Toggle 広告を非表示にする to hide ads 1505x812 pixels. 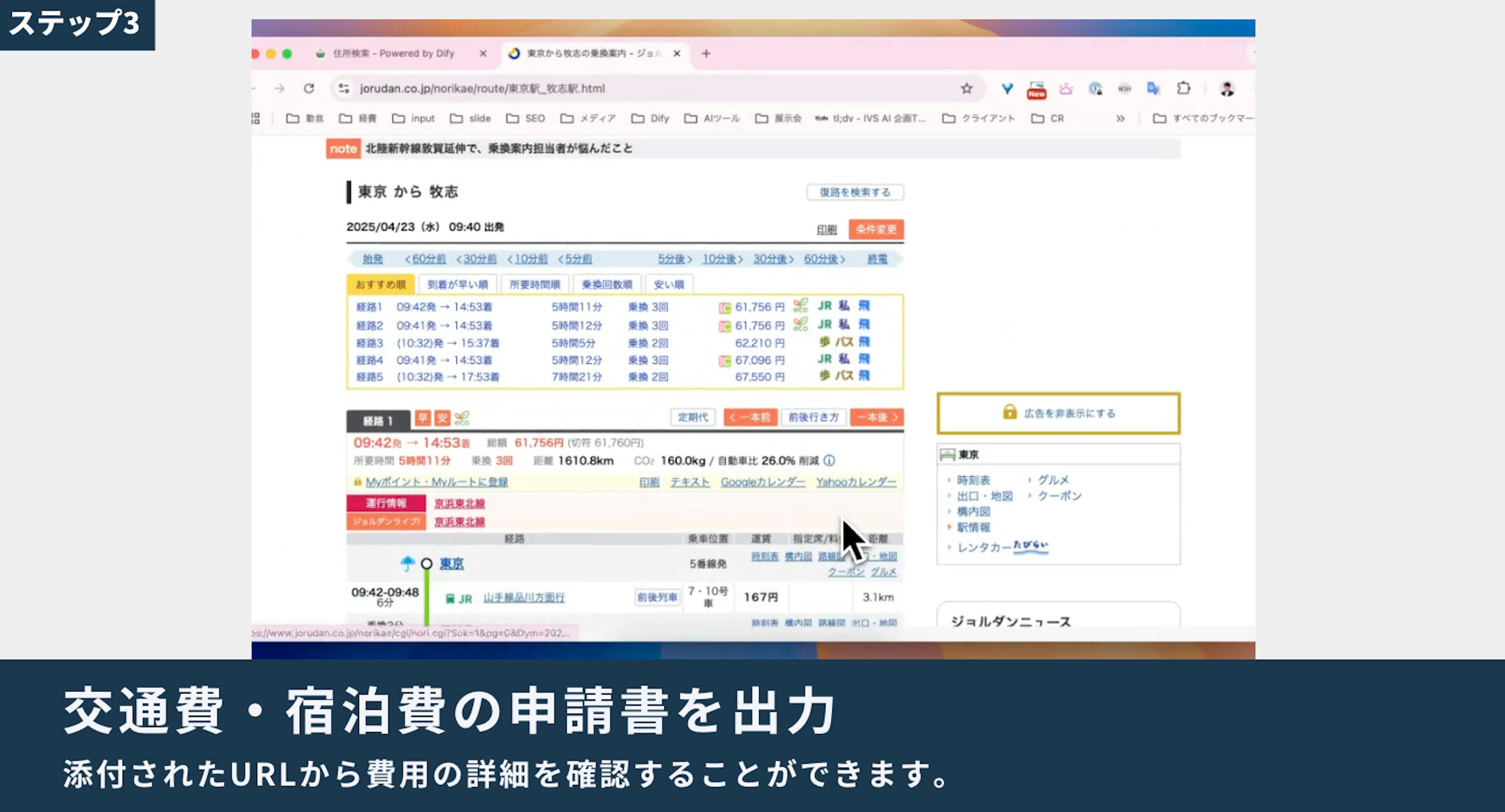(1058, 413)
